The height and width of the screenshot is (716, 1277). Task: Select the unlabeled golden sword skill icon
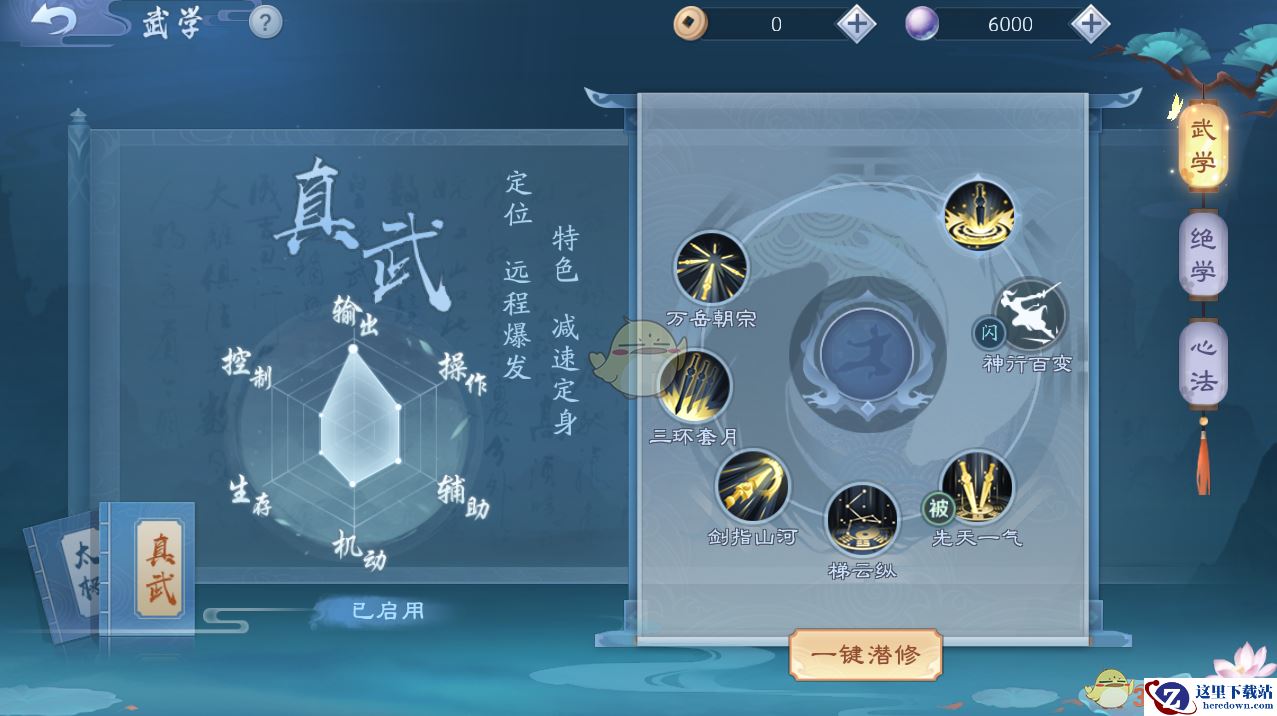[979, 216]
